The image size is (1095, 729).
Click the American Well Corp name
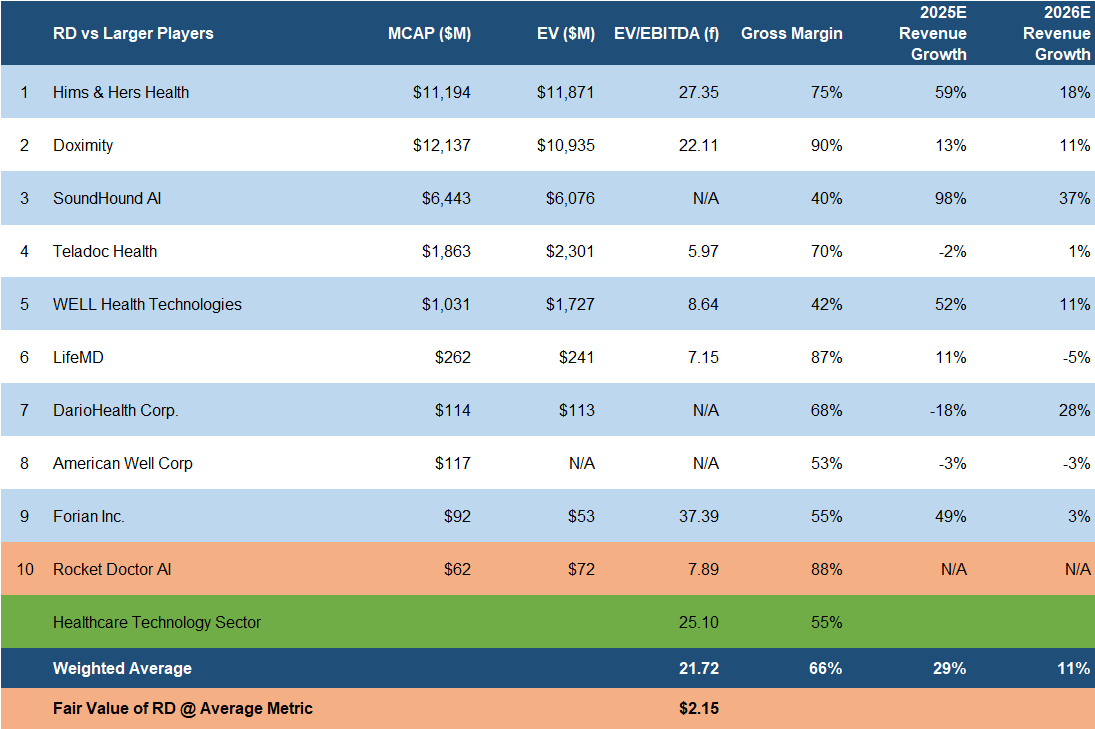123,463
